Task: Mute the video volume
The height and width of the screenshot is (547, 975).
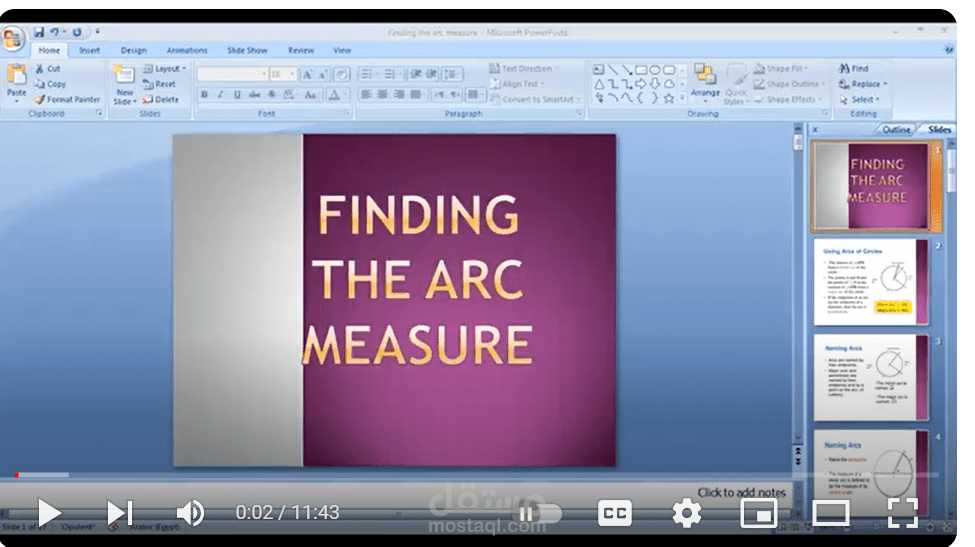Action: [x=190, y=513]
